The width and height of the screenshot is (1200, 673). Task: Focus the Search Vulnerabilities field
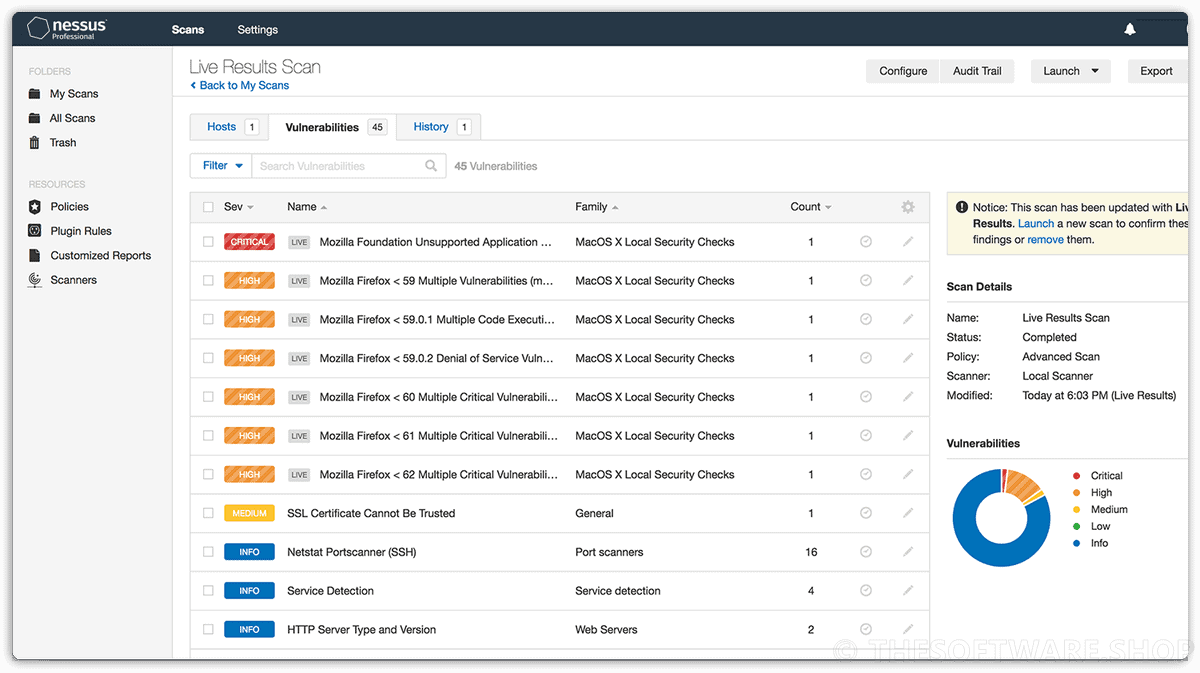(x=348, y=166)
